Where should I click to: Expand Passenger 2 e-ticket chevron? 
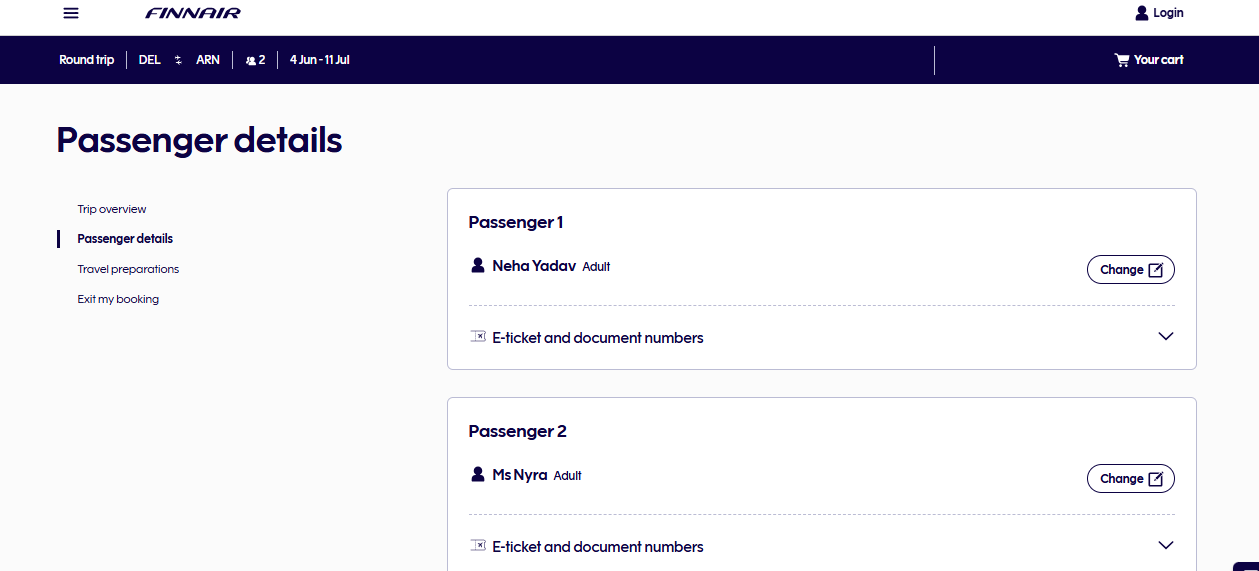pos(1165,545)
